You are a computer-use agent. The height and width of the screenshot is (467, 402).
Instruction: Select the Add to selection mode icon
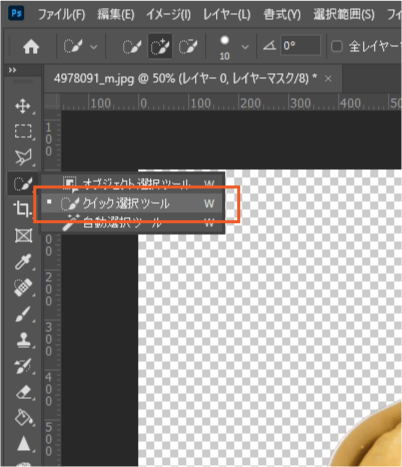[x=160, y=46]
